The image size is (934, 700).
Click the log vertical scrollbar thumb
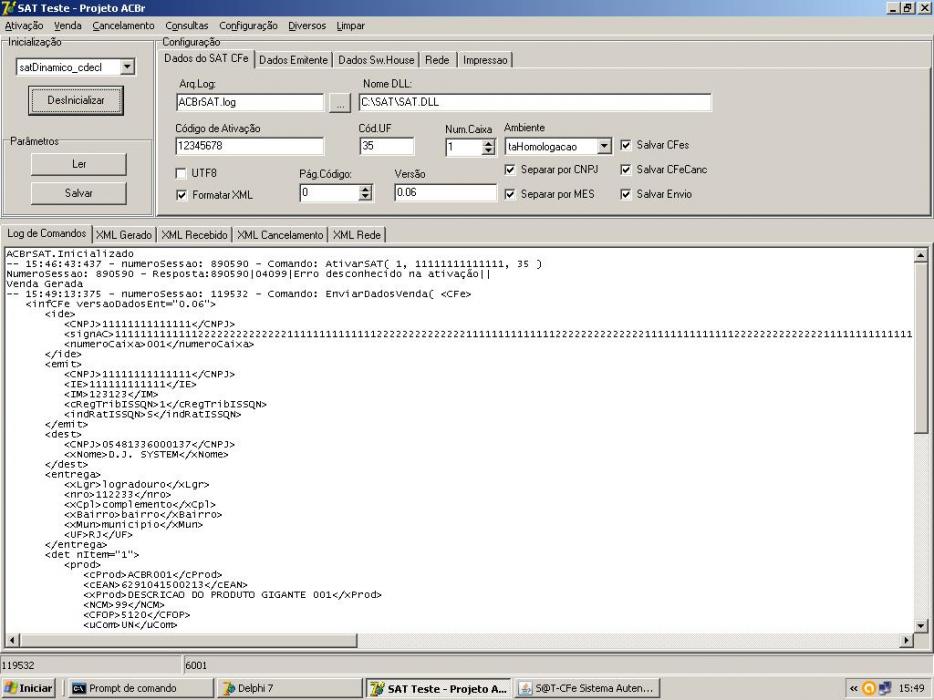[921, 348]
